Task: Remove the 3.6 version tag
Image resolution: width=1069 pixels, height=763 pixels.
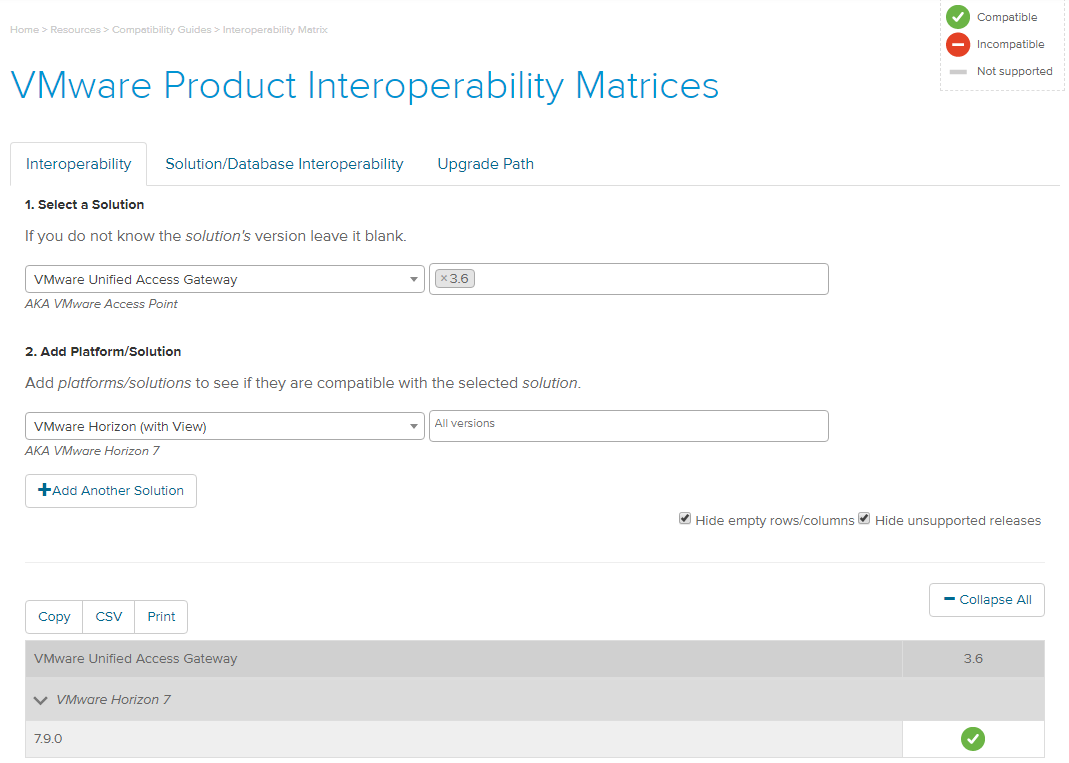Action: 443,279
